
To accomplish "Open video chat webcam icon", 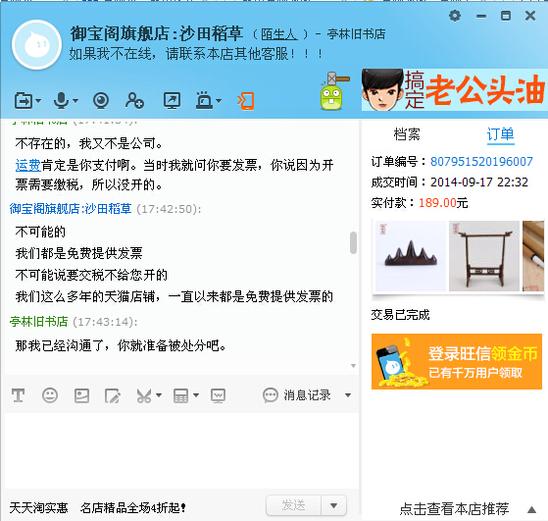I will click(101, 101).
